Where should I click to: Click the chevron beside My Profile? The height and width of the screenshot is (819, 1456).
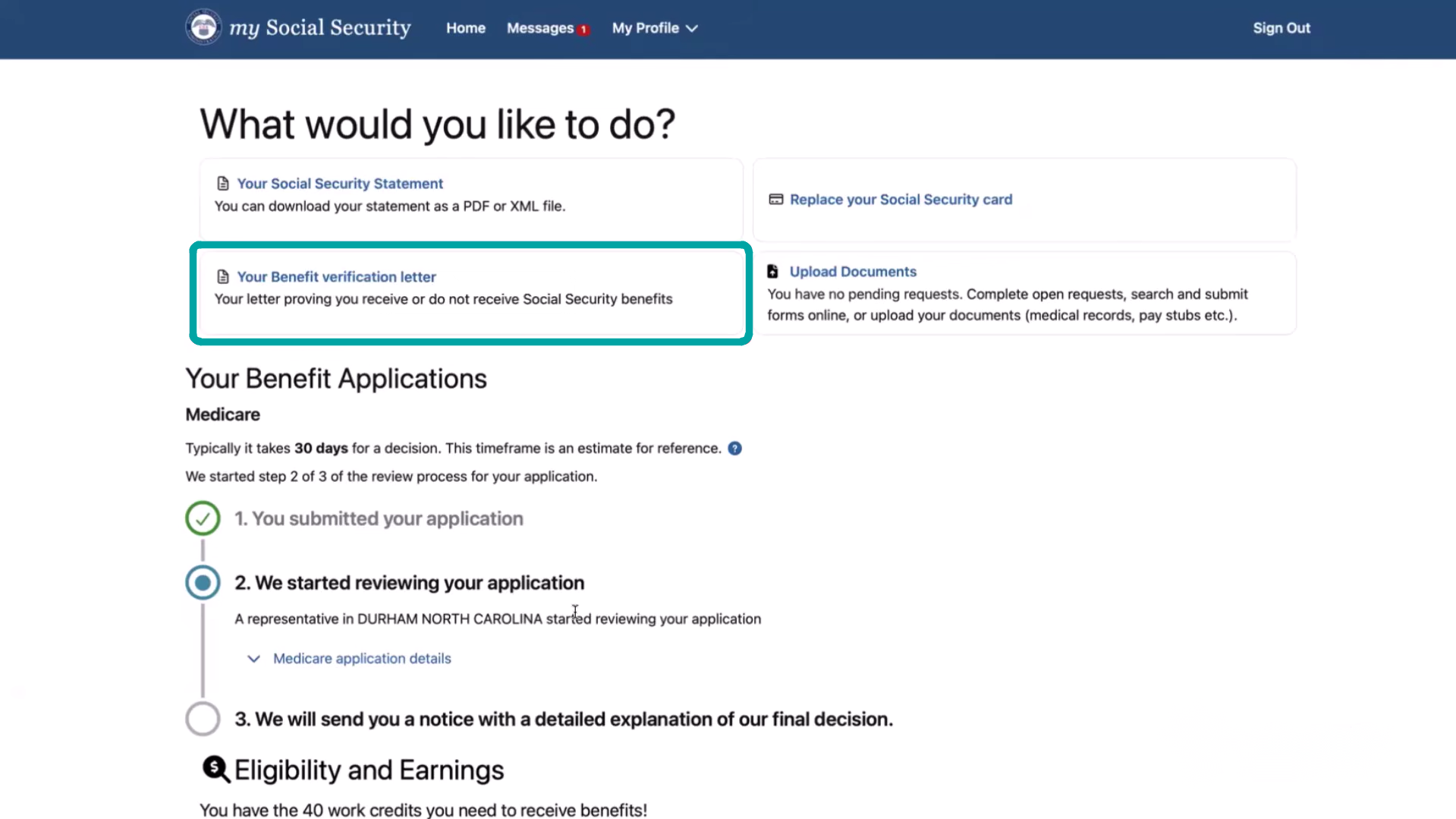tap(692, 29)
